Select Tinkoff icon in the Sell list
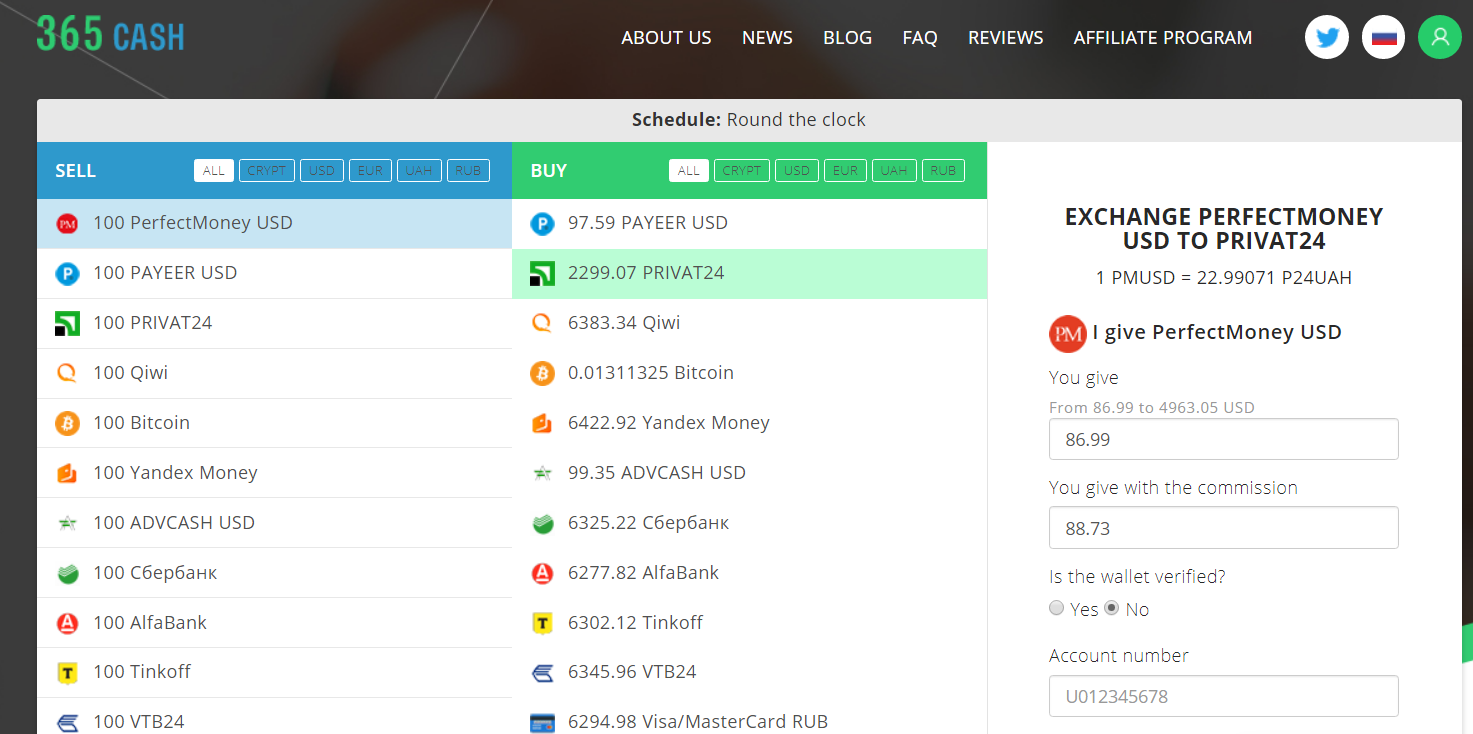The height and width of the screenshot is (734, 1473). tap(67, 672)
